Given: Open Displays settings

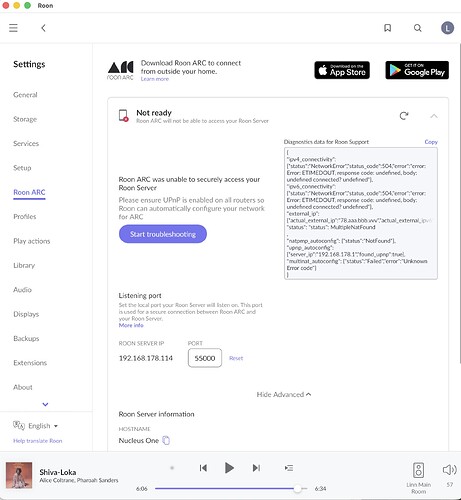Looking at the screenshot, I should [26, 314].
